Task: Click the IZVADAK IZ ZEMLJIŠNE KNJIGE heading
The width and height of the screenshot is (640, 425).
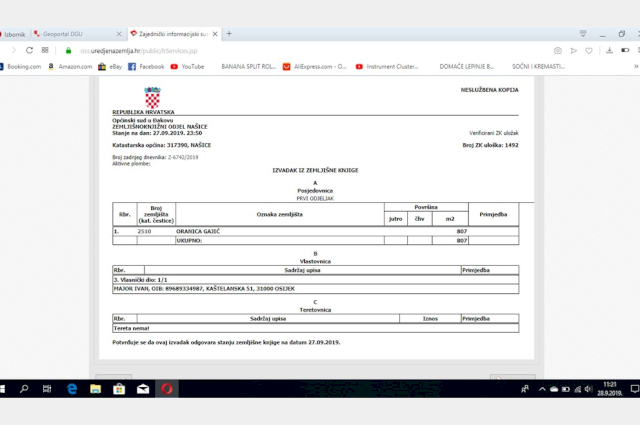Action: click(315, 170)
